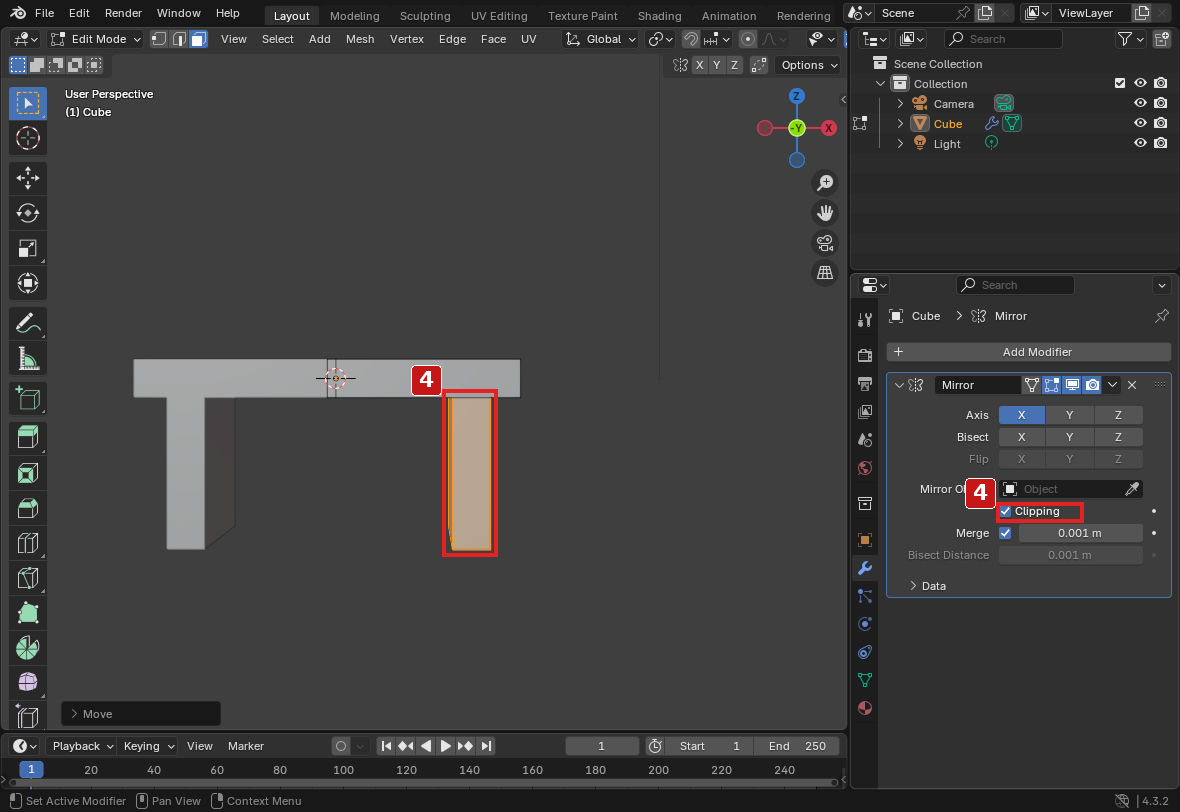Image resolution: width=1180 pixels, height=812 pixels.
Task: Expand the Light tree item
Action: point(900,144)
